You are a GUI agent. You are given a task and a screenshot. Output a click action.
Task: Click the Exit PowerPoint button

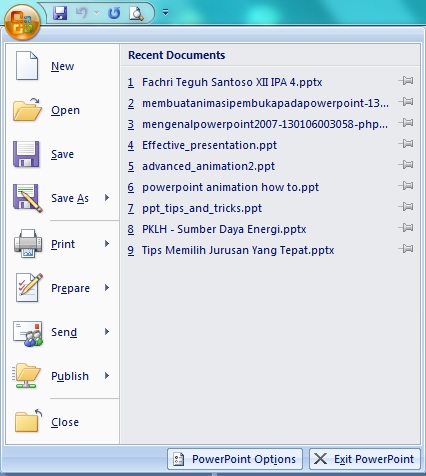click(365, 459)
